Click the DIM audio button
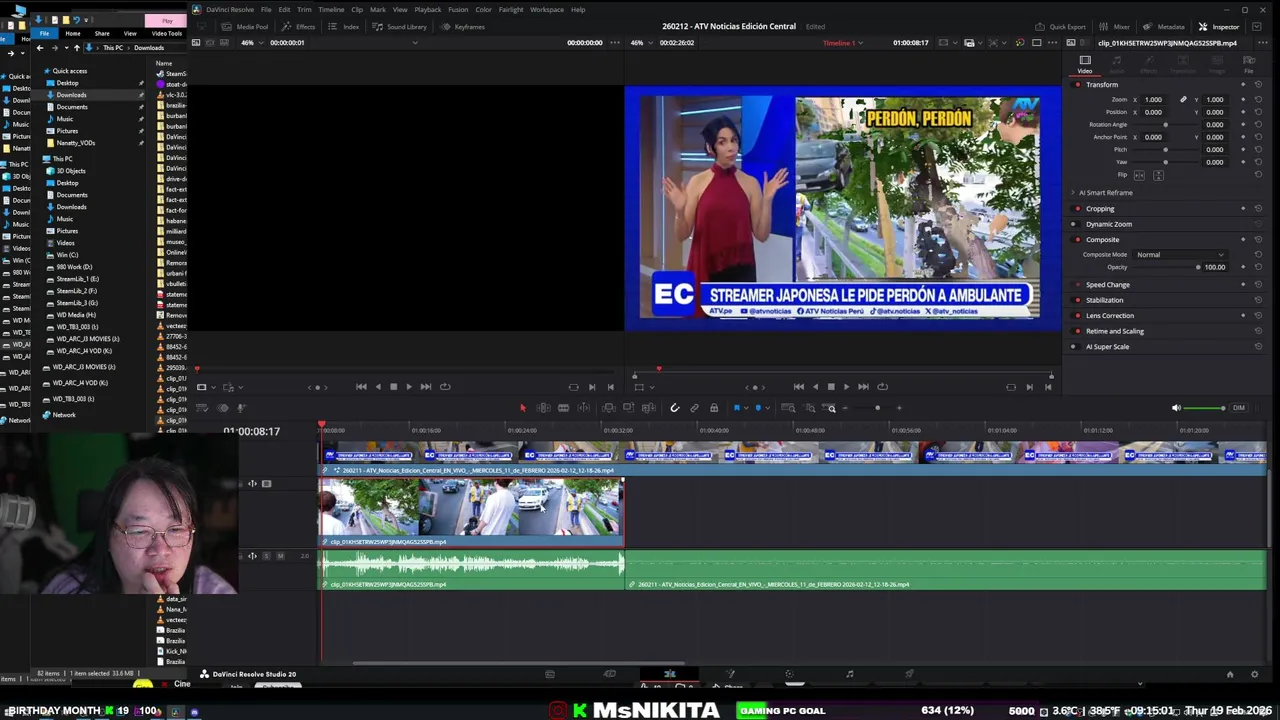Screen dimensions: 1280x720 1239,408
